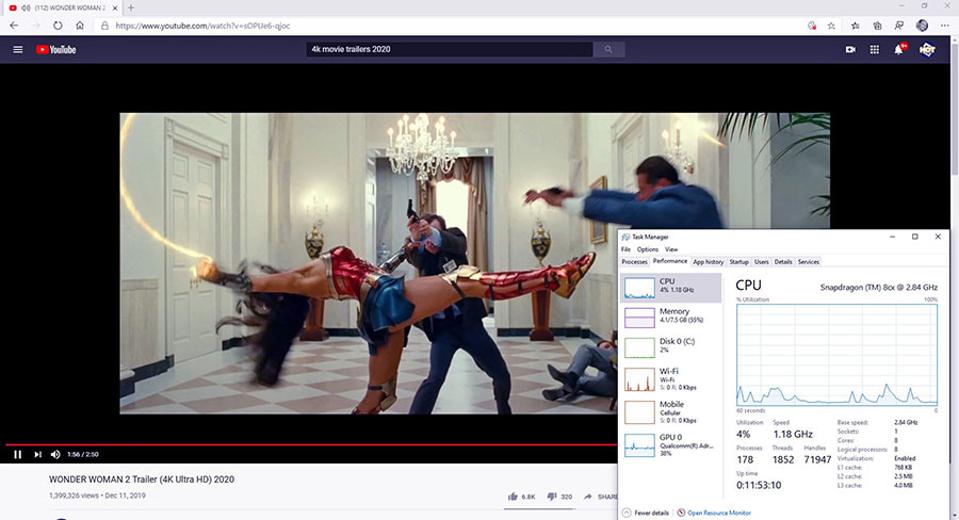The image size is (959, 520).
Task: Click the YouTube search magnifier button
Action: click(608, 49)
